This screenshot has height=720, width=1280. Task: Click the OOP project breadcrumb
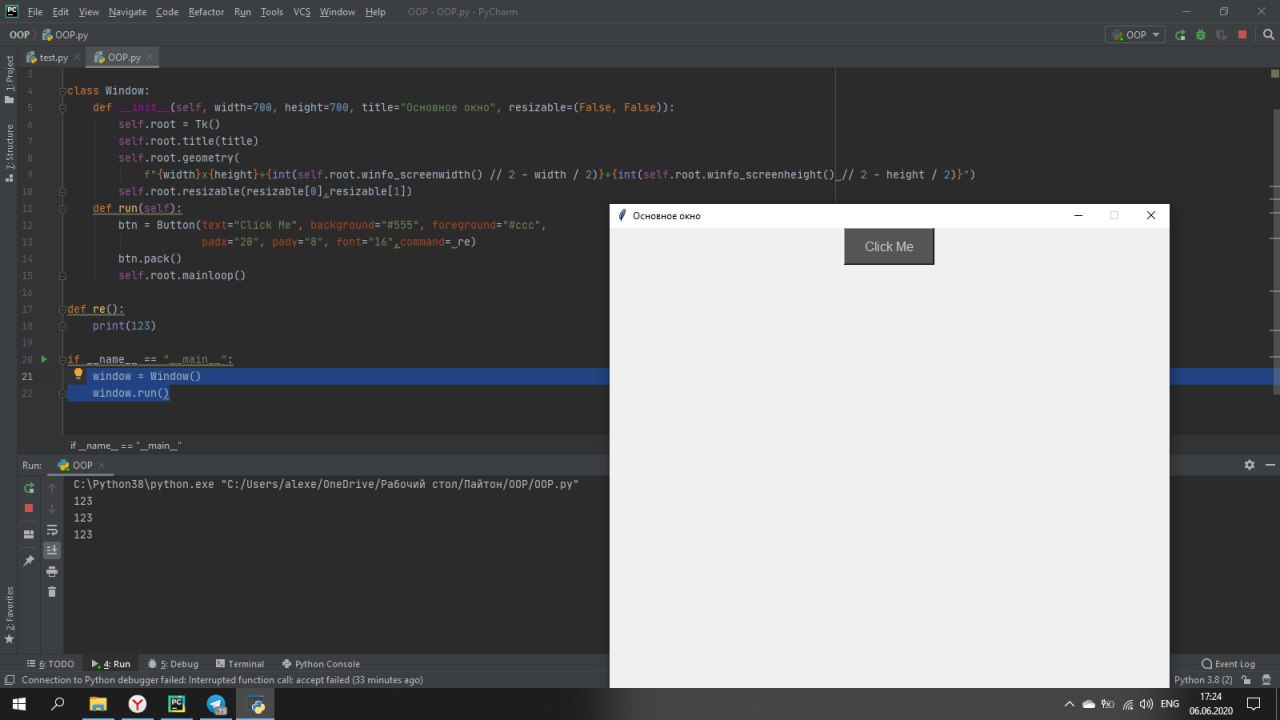tap(19, 35)
